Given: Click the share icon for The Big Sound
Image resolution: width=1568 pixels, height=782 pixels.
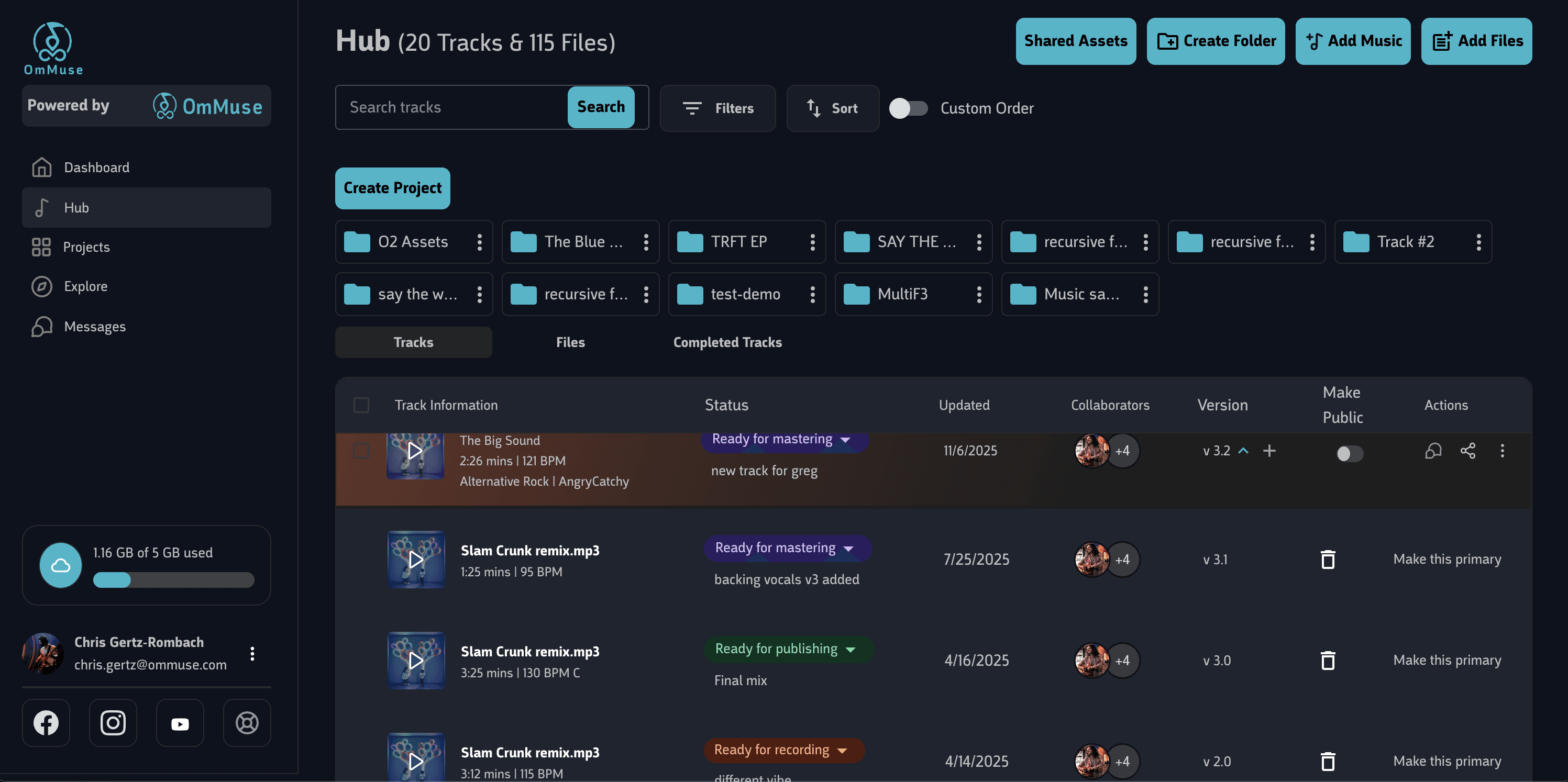Looking at the screenshot, I should 1467,451.
